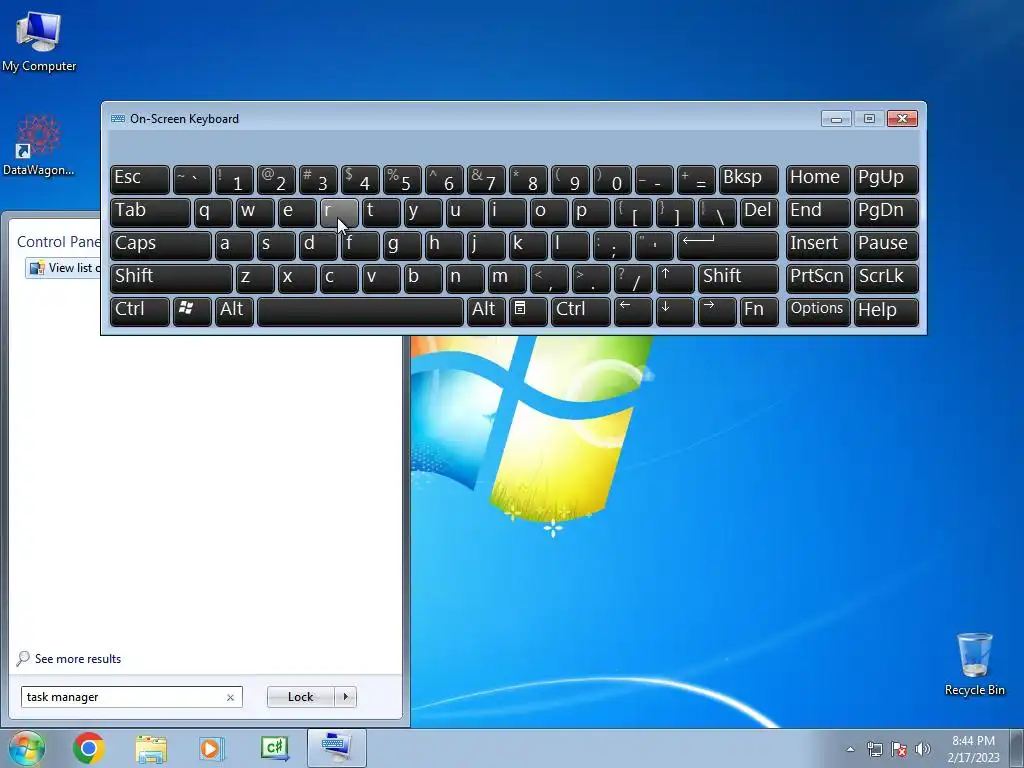This screenshot has width=1024, height=768.
Task: Tap the Windows logo key on keyboard
Action: pyautogui.click(x=192, y=312)
